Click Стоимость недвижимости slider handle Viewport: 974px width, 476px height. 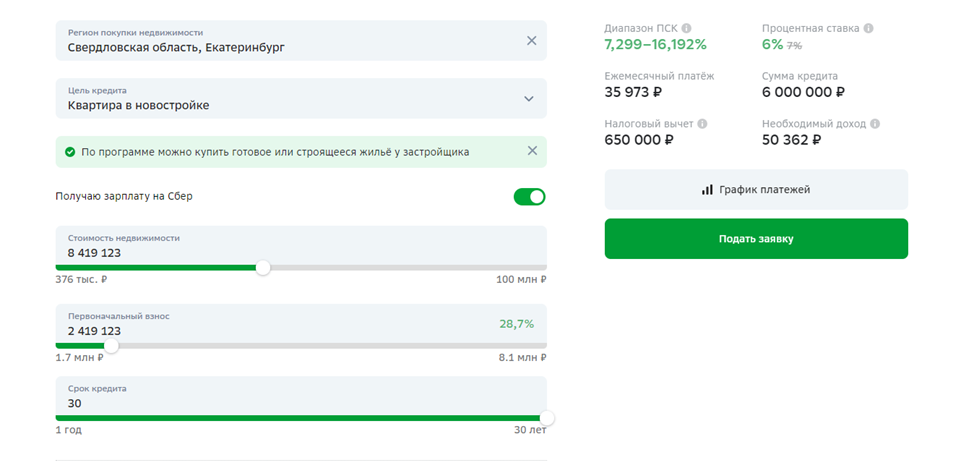click(x=263, y=268)
